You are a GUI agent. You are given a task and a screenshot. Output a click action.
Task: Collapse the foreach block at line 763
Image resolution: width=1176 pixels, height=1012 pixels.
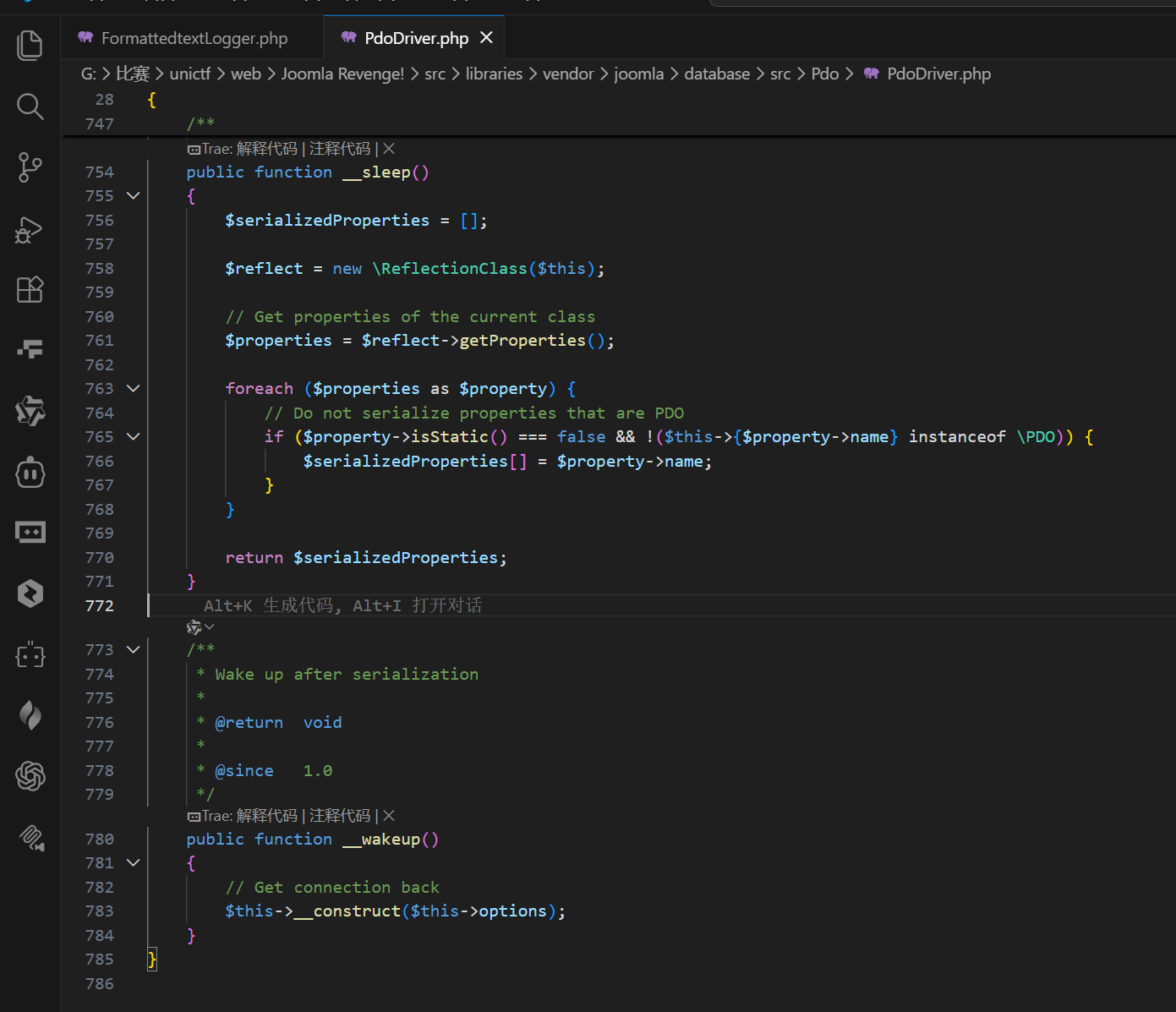pos(133,388)
